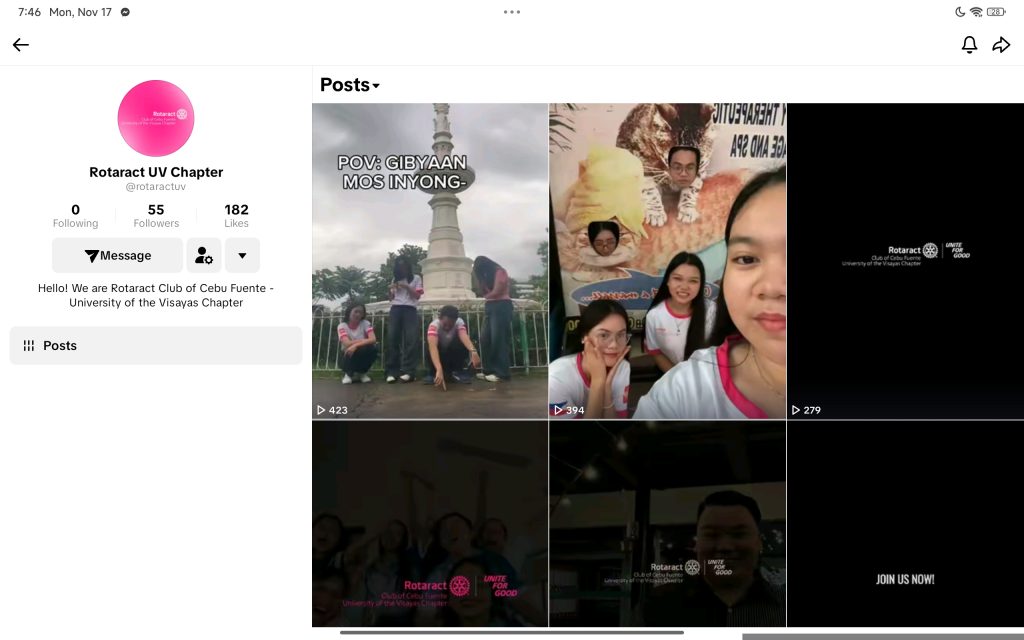Screen dimensions: 1024x640
Task: Tap the share arrow icon
Action: pyautogui.click(x=1001, y=45)
